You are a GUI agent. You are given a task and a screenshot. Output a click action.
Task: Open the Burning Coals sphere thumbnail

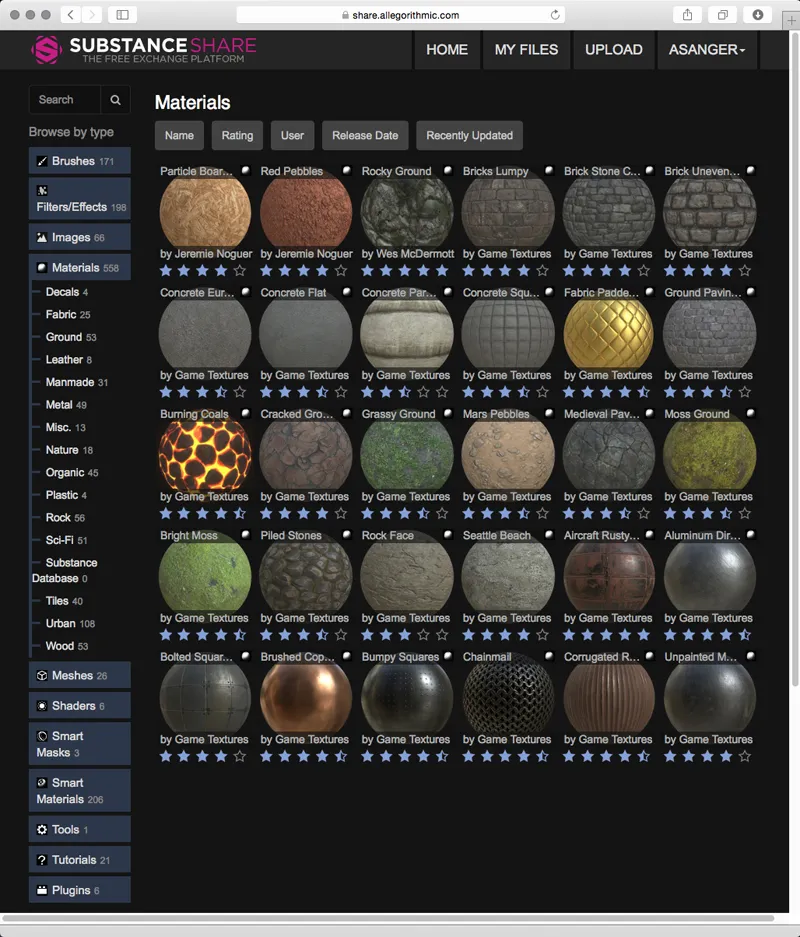click(205, 454)
